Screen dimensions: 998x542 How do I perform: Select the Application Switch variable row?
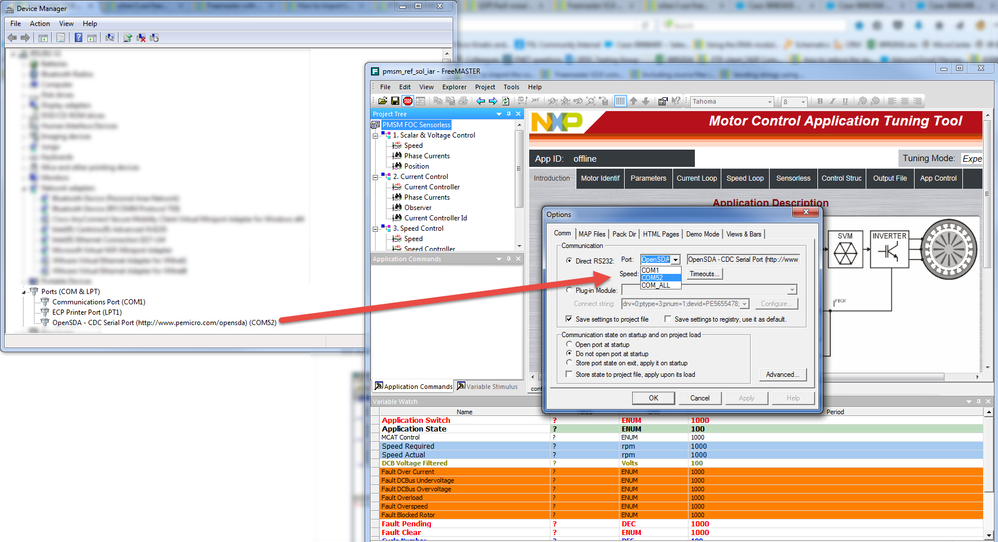(x=679, y=420)
